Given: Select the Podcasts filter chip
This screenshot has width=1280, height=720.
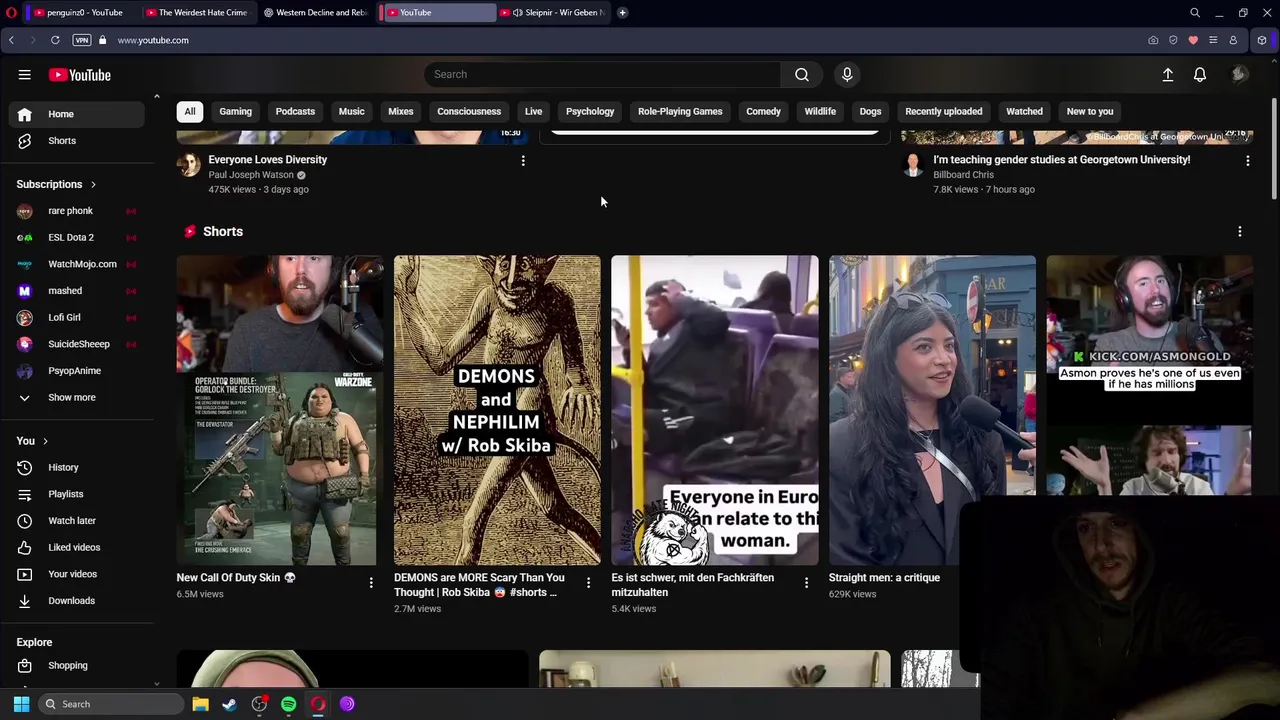Looking at the screenshot, I should 295,111.
